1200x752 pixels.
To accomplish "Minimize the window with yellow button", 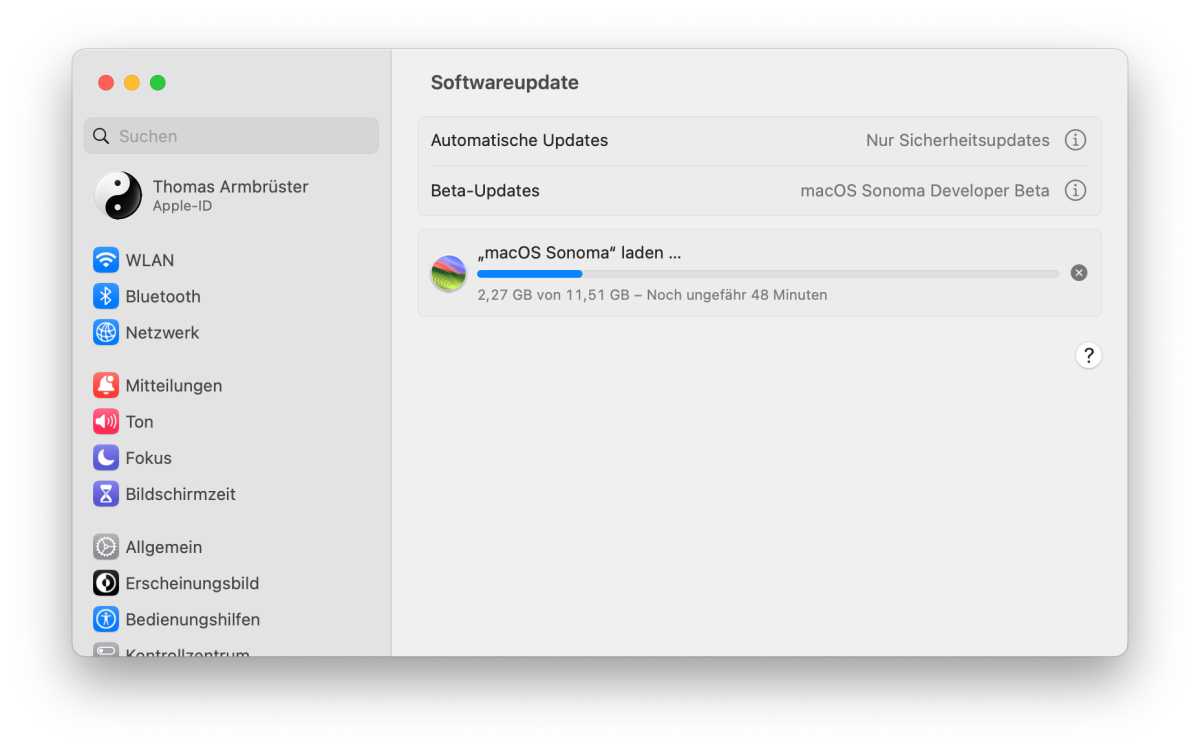I will (132, 82).
